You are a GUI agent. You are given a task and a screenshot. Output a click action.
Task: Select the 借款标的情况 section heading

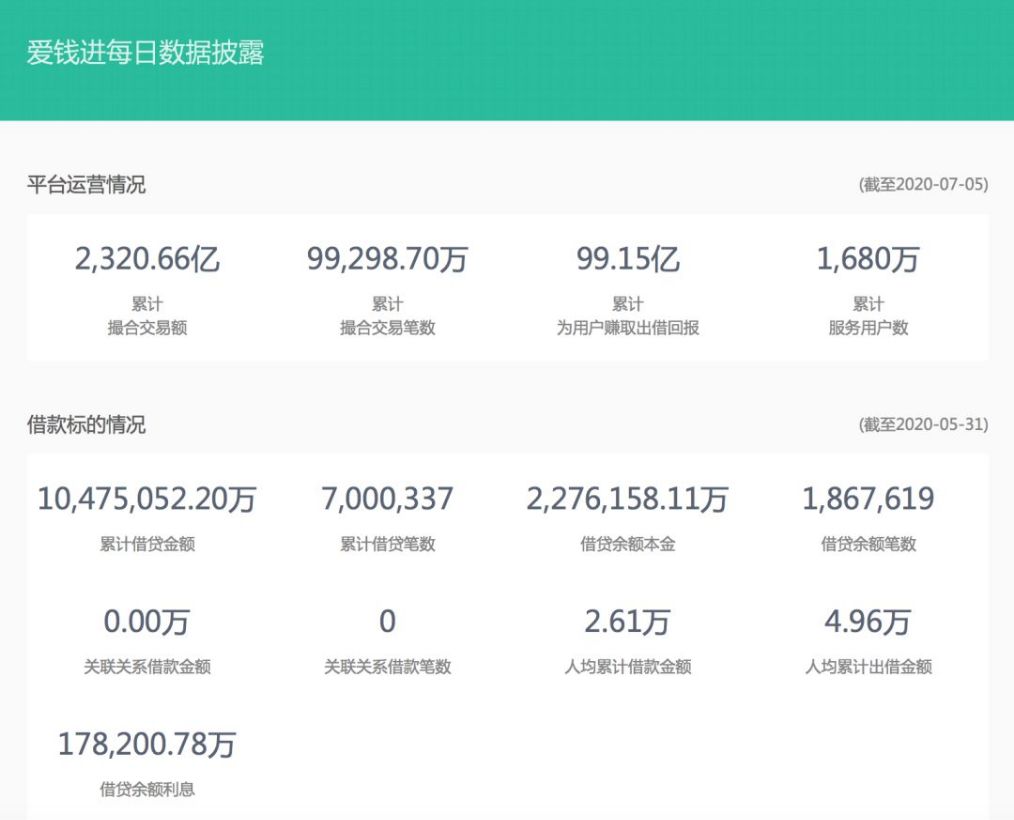pos(86,425)
